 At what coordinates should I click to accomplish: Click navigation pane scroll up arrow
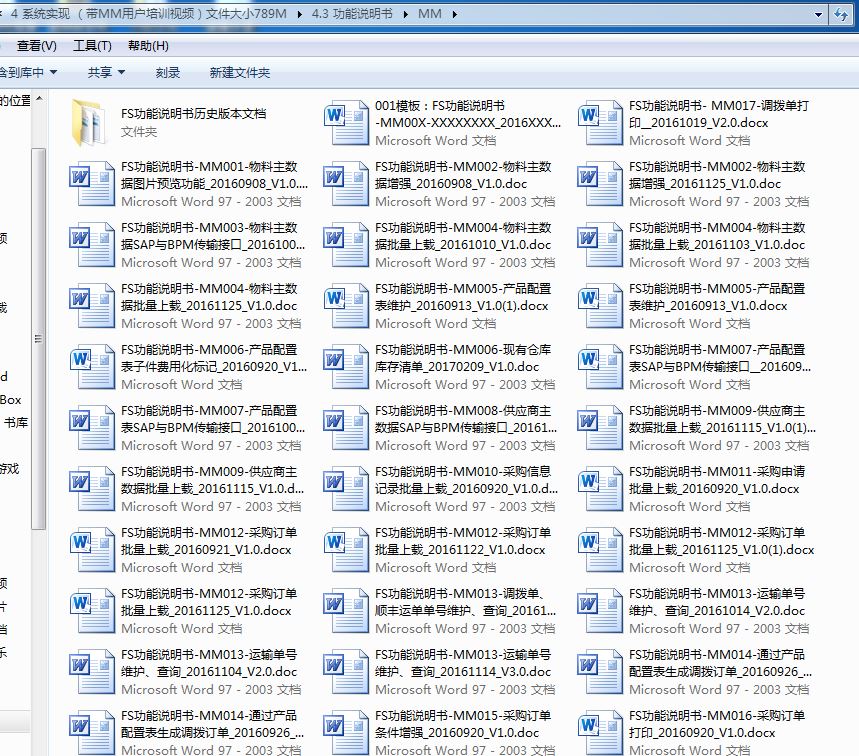[x=39, y=99]
